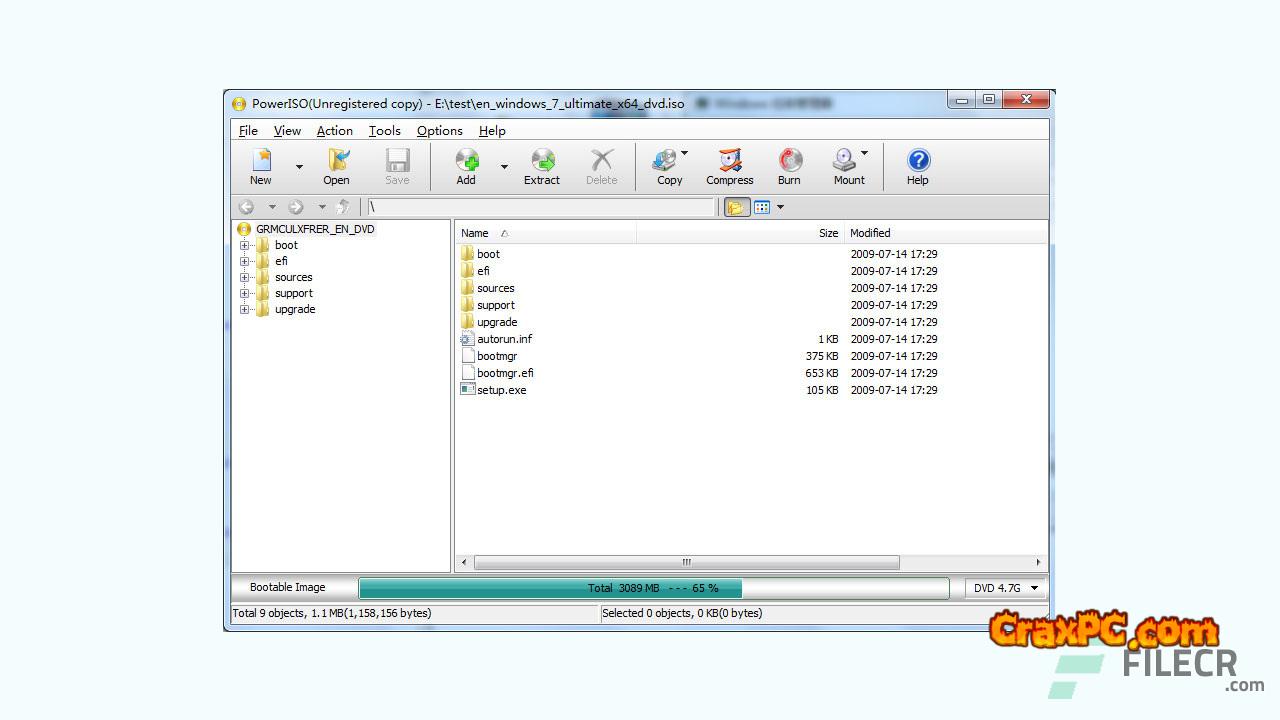This screenshot has width=1280, height=720.
Task: Open the DVD 4.7G media size dropdown
Action: click(x=1007, y=588)
